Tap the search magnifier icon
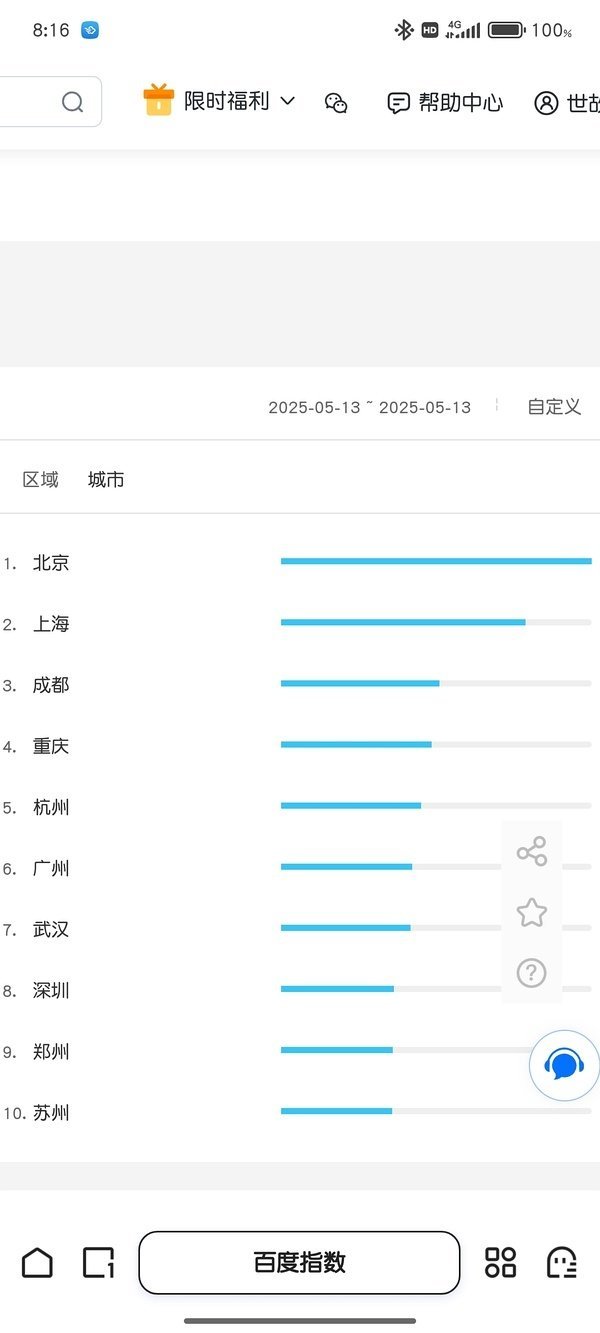This screenshot has height=1333, width=600. pos(72,102)
